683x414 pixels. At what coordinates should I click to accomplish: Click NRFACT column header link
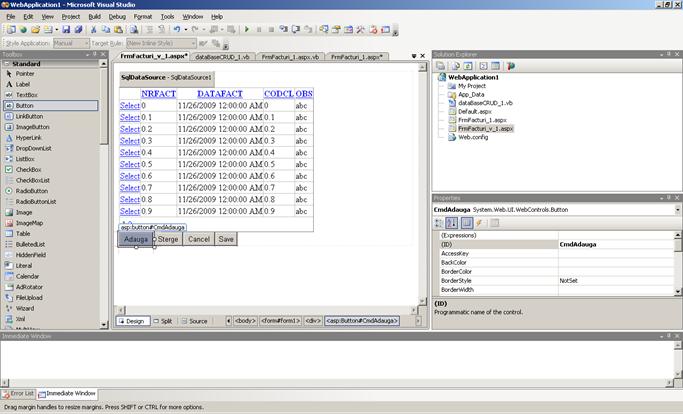coord(159,94)
